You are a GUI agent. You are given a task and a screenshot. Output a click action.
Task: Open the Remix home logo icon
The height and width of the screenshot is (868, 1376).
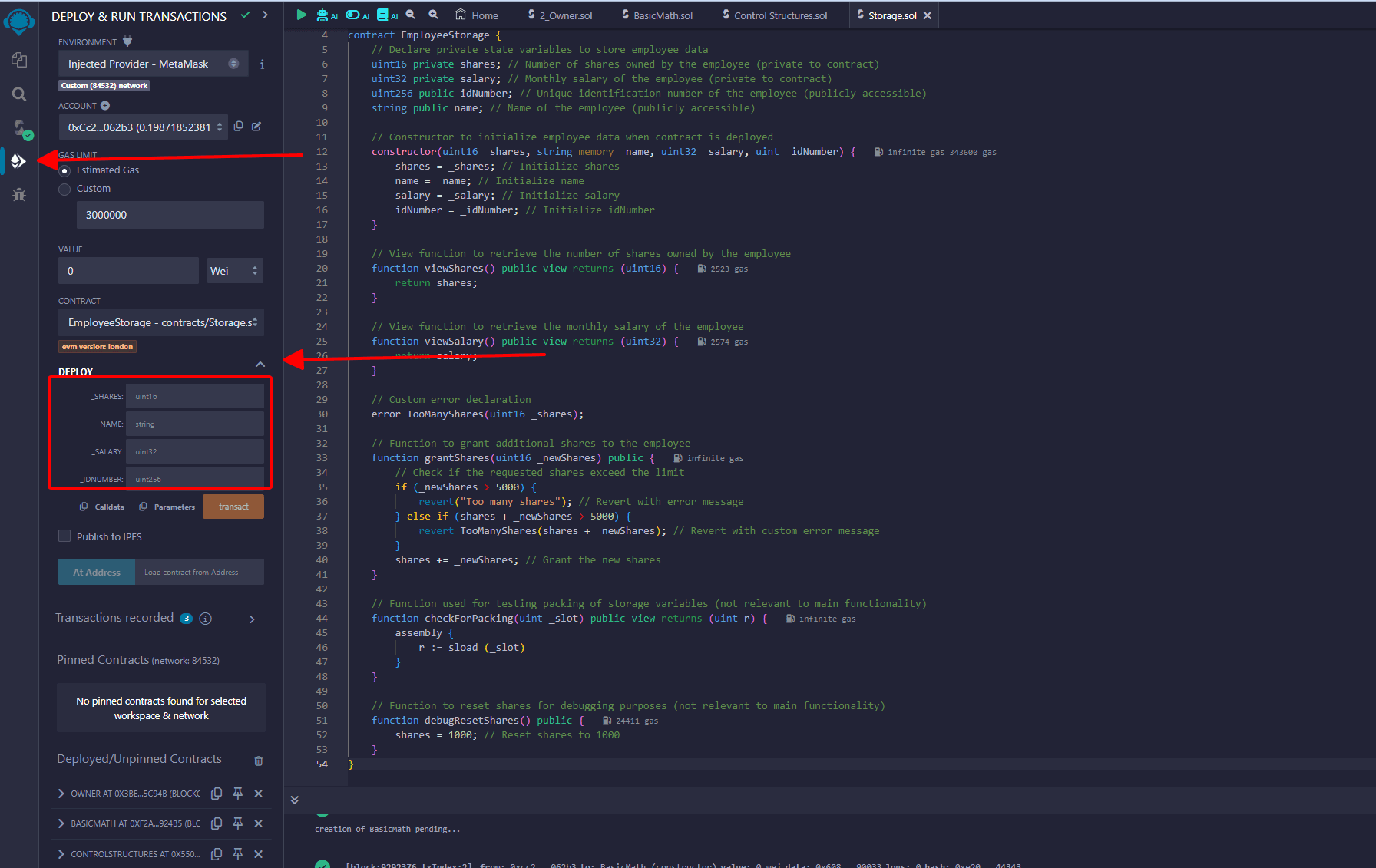coord(19,21)
